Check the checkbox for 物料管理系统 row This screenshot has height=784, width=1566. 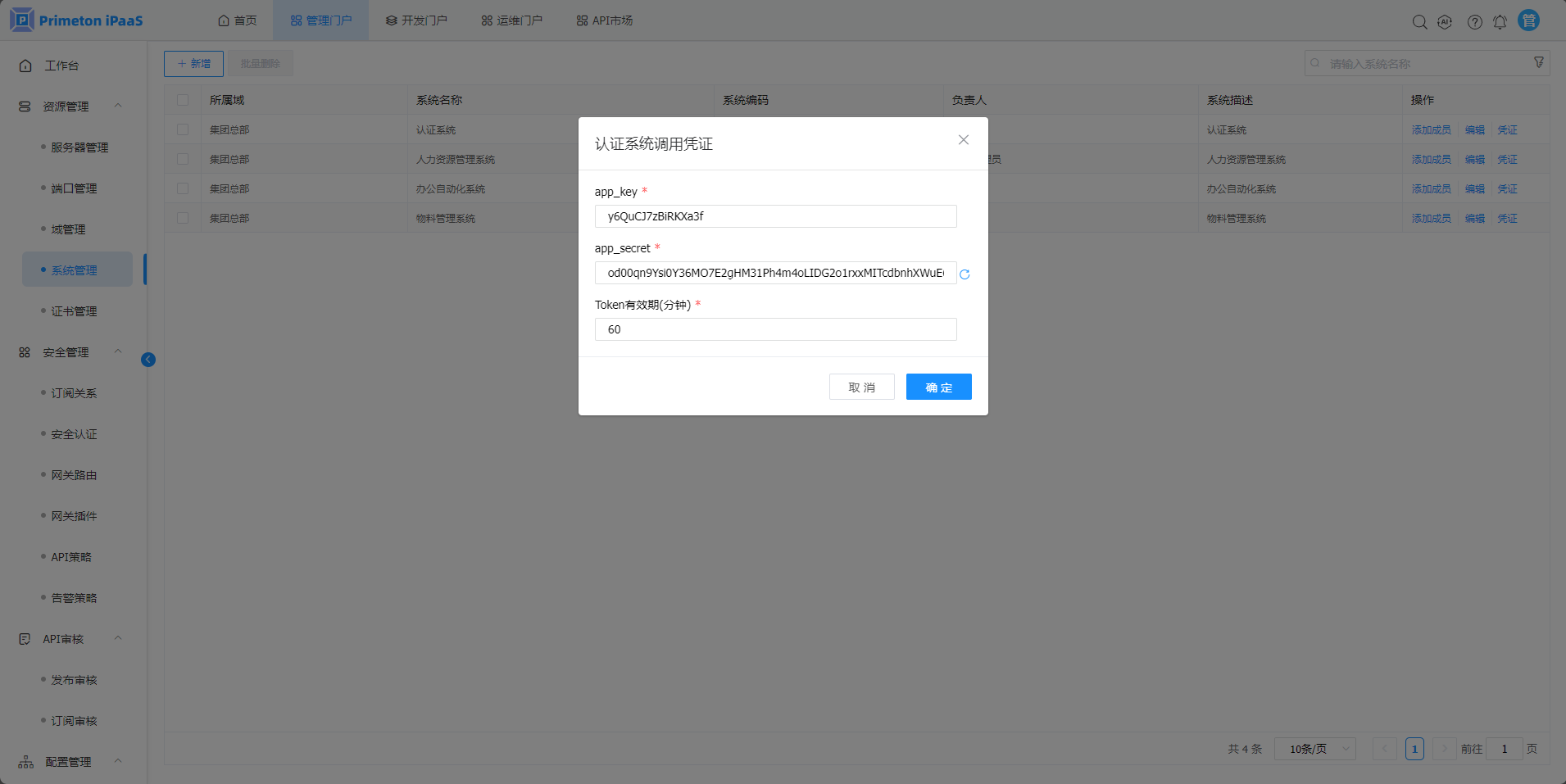pyautogui.click(x=183, y=218)
